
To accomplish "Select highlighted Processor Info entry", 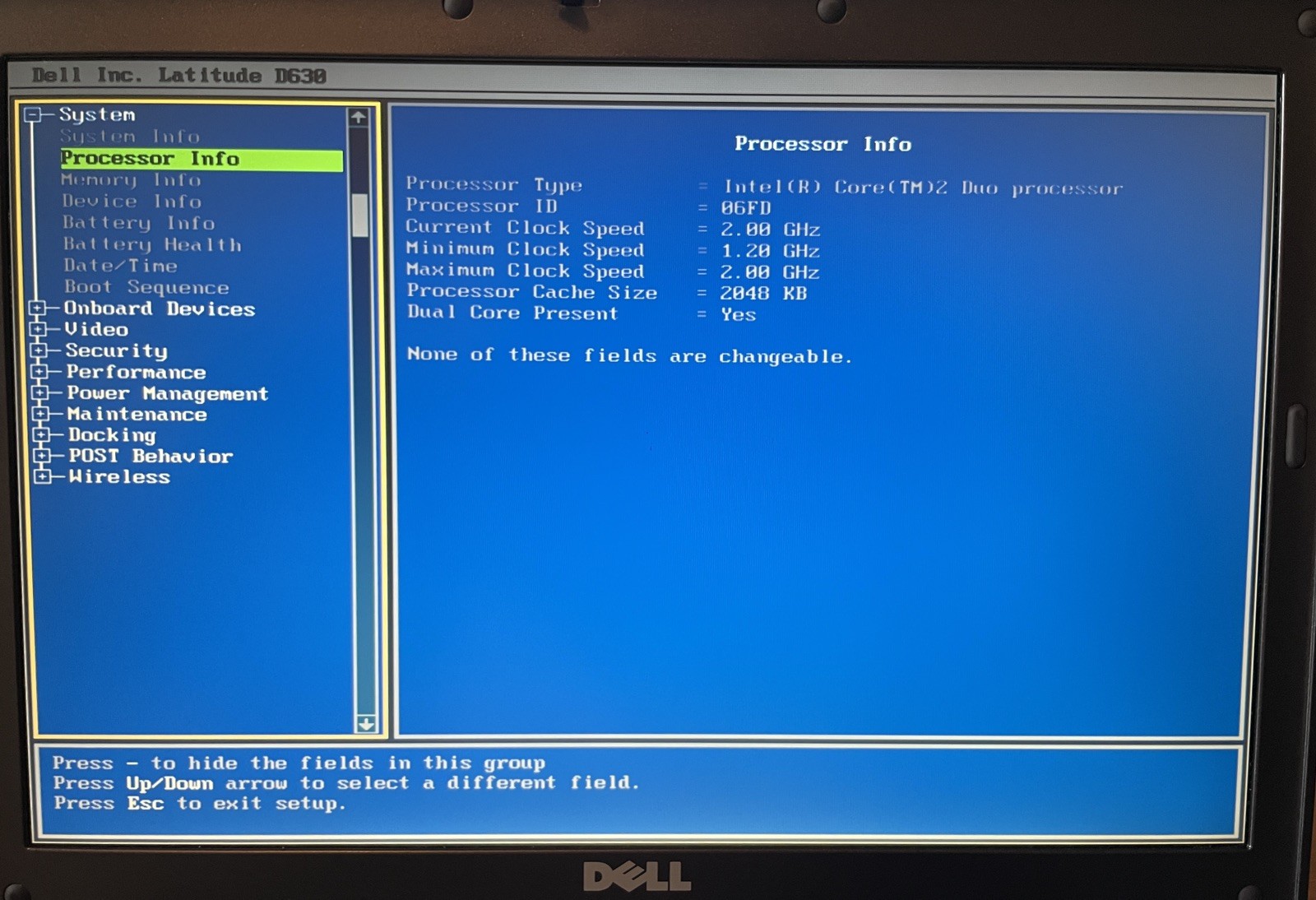I will click(x=202, y=159).
